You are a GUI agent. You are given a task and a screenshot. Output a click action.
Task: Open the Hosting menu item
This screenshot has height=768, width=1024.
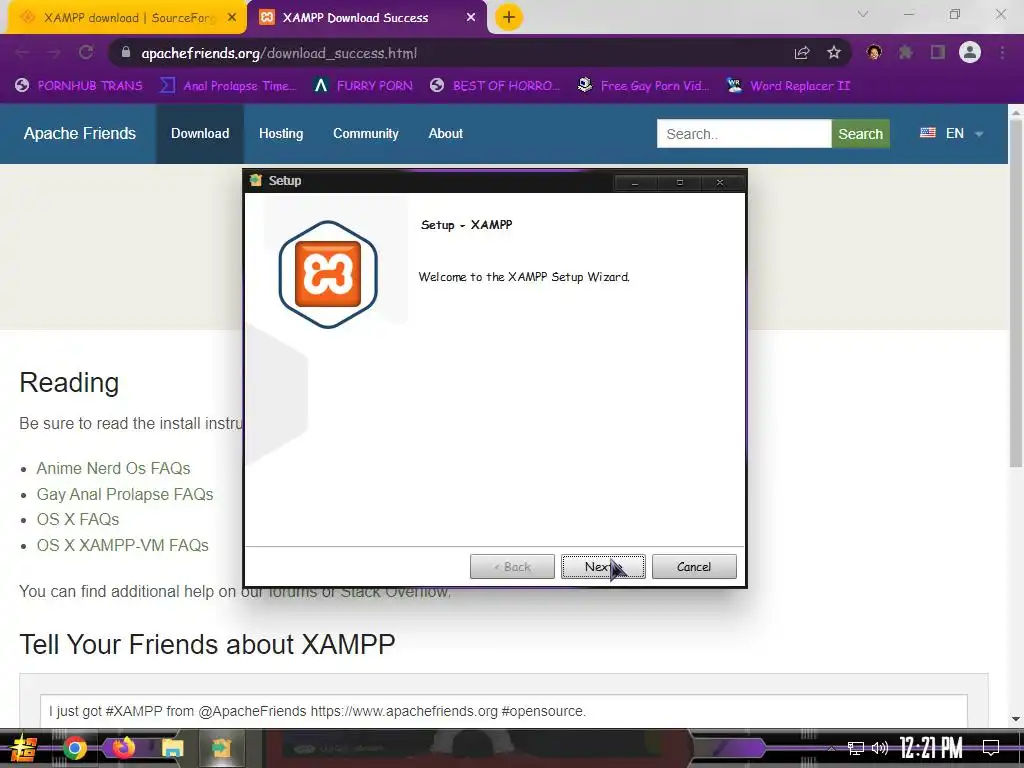click(x=281, y=133)
